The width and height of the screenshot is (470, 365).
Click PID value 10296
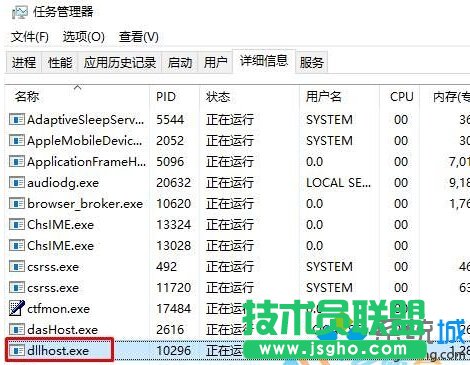[x=174, y=351]
